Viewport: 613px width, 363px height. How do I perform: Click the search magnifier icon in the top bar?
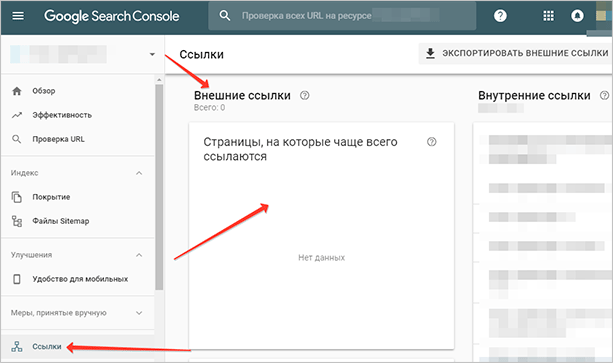(x=225, y=16)
